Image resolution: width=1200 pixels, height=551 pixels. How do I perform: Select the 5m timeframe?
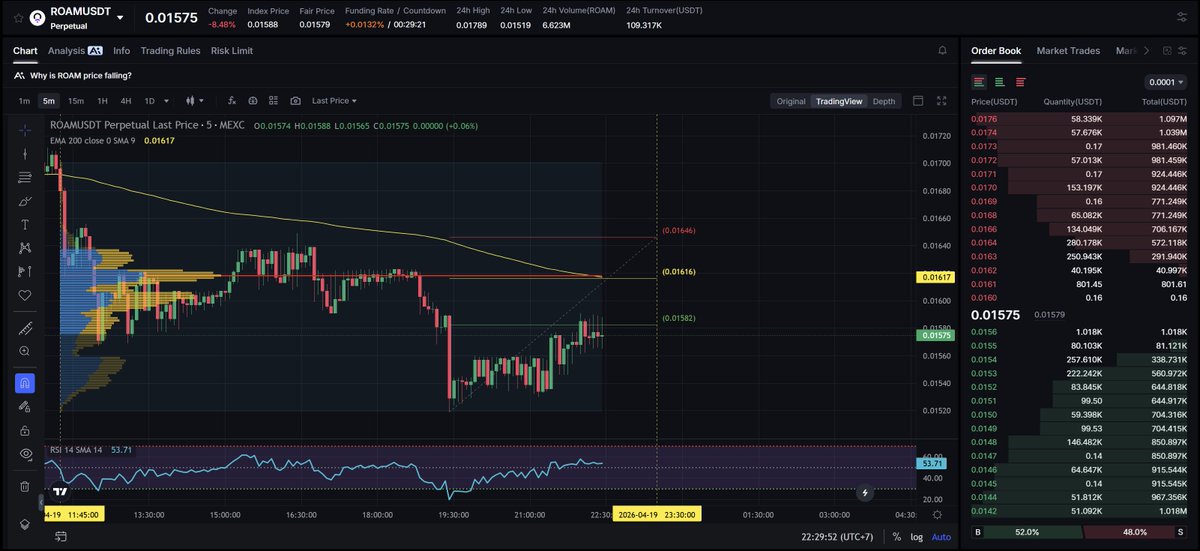click(48, 101)
